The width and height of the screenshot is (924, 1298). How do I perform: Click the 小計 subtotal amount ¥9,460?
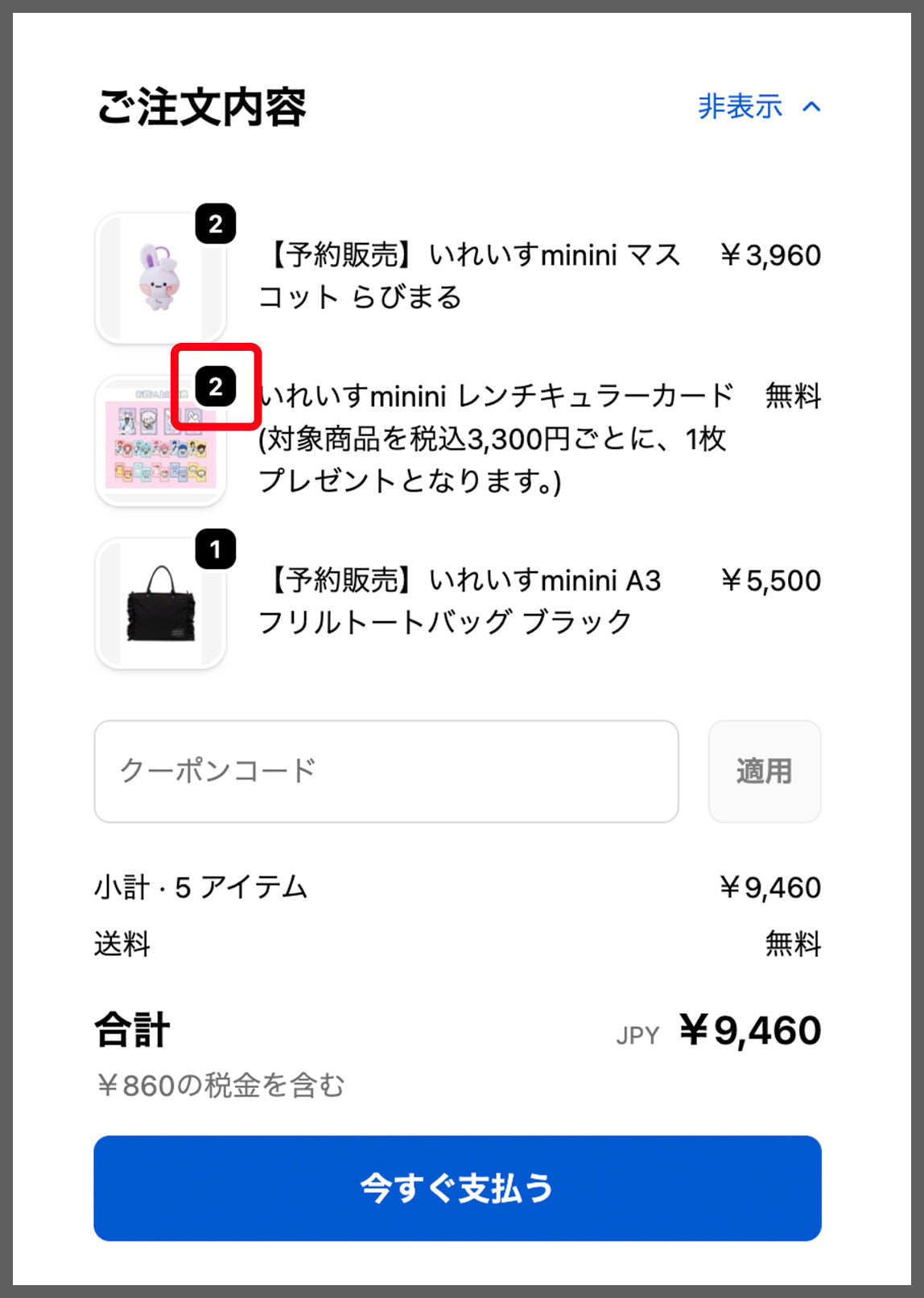pos(770,888)
